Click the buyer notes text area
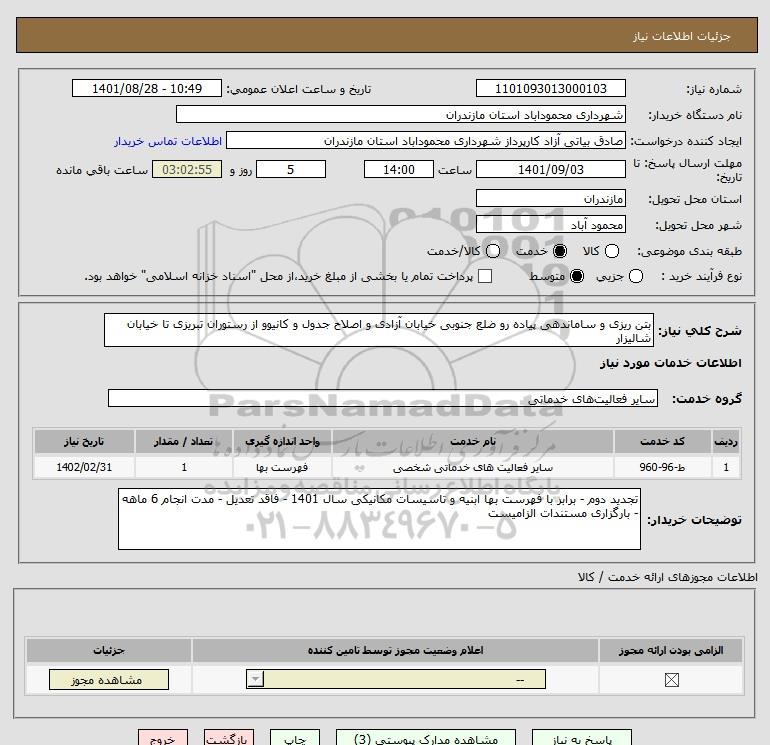 pos(379,519)
